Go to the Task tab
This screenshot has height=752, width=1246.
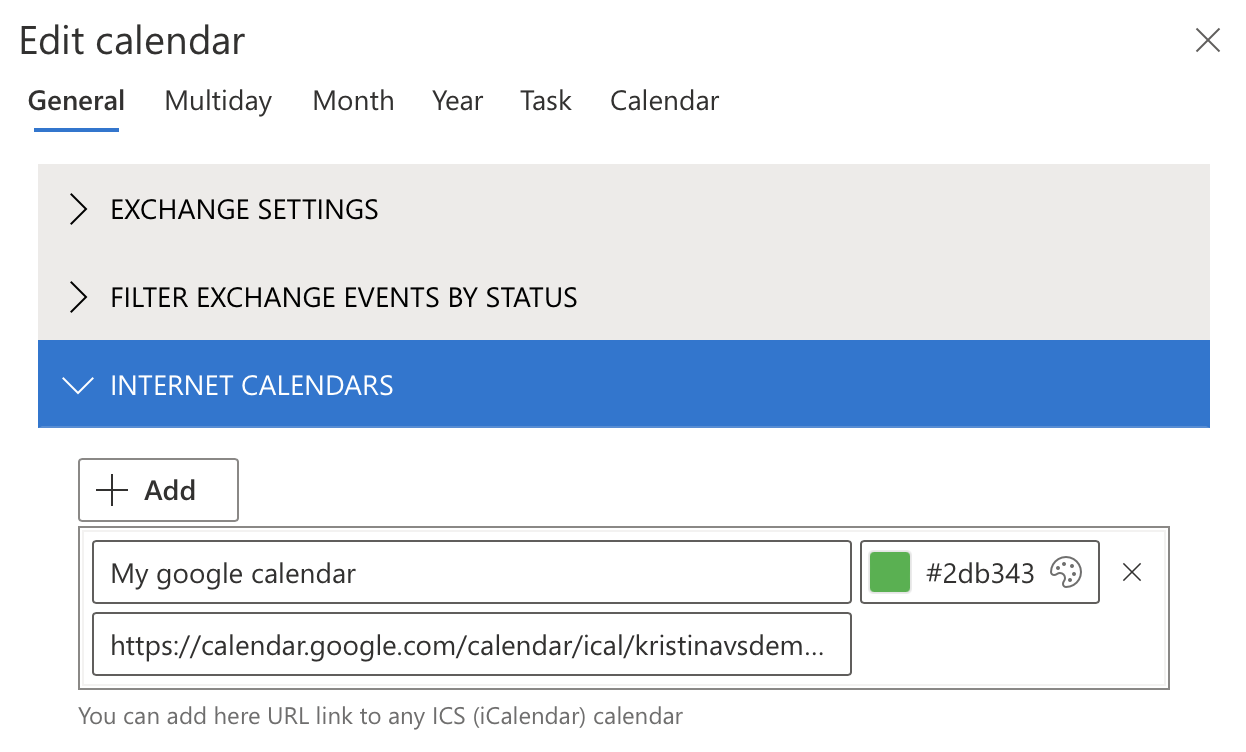click(x=546, y=101)
